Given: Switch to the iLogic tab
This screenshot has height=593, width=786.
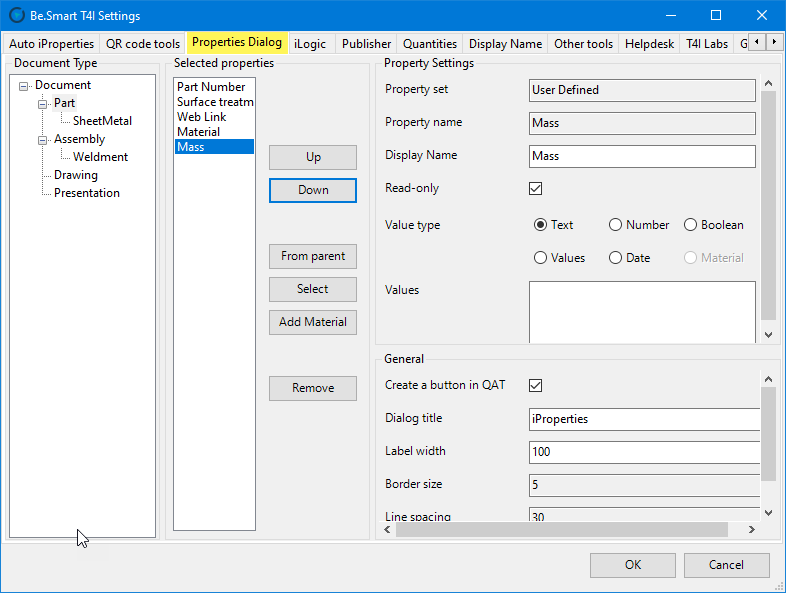Looking at the screenshot, I should click(x=310, y=44).
